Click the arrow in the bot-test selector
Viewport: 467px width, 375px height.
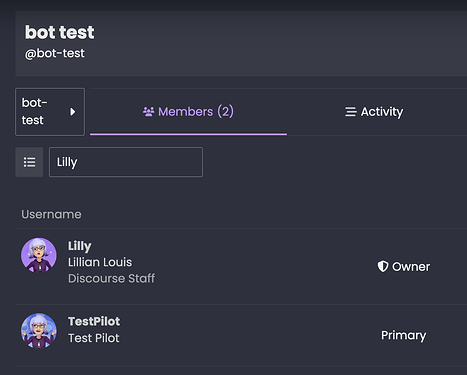(x=72, y=112)
